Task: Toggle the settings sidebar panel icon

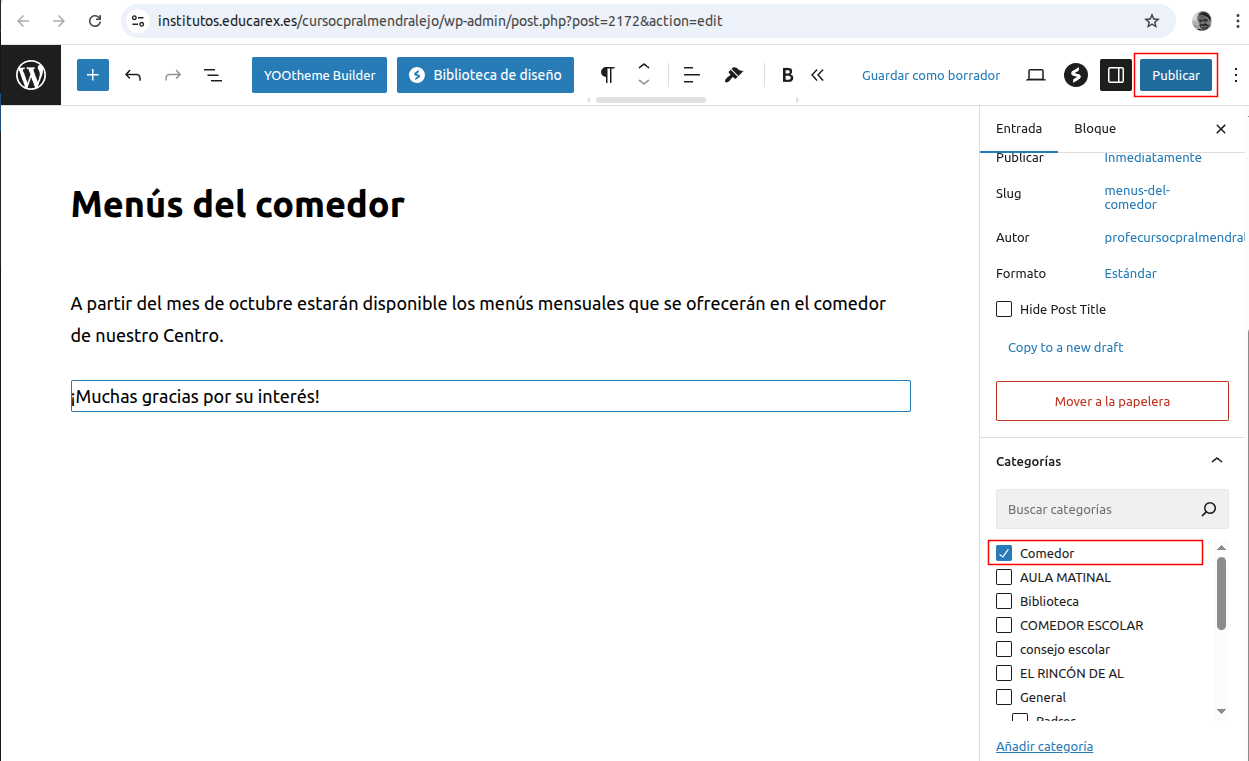Action: [1115, 75]
